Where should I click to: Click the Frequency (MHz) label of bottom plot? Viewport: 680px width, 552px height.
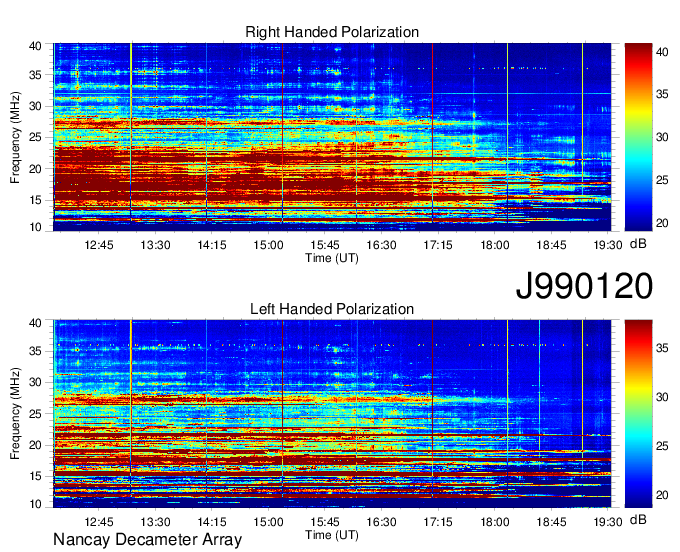pyautogui.click(x=15, y=414)
